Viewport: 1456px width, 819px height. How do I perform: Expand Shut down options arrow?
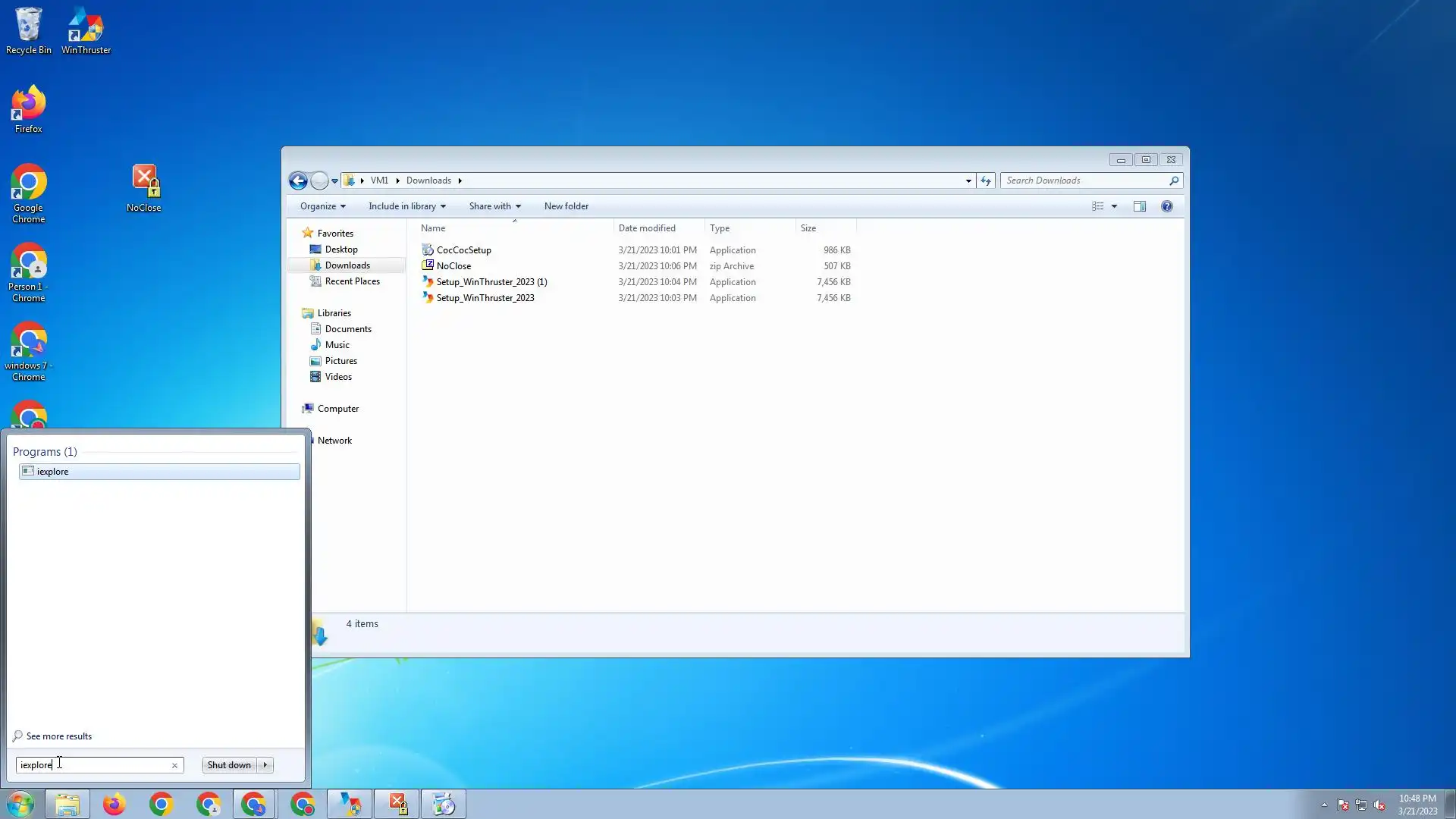pyautogui.click(x=265, y=765)
